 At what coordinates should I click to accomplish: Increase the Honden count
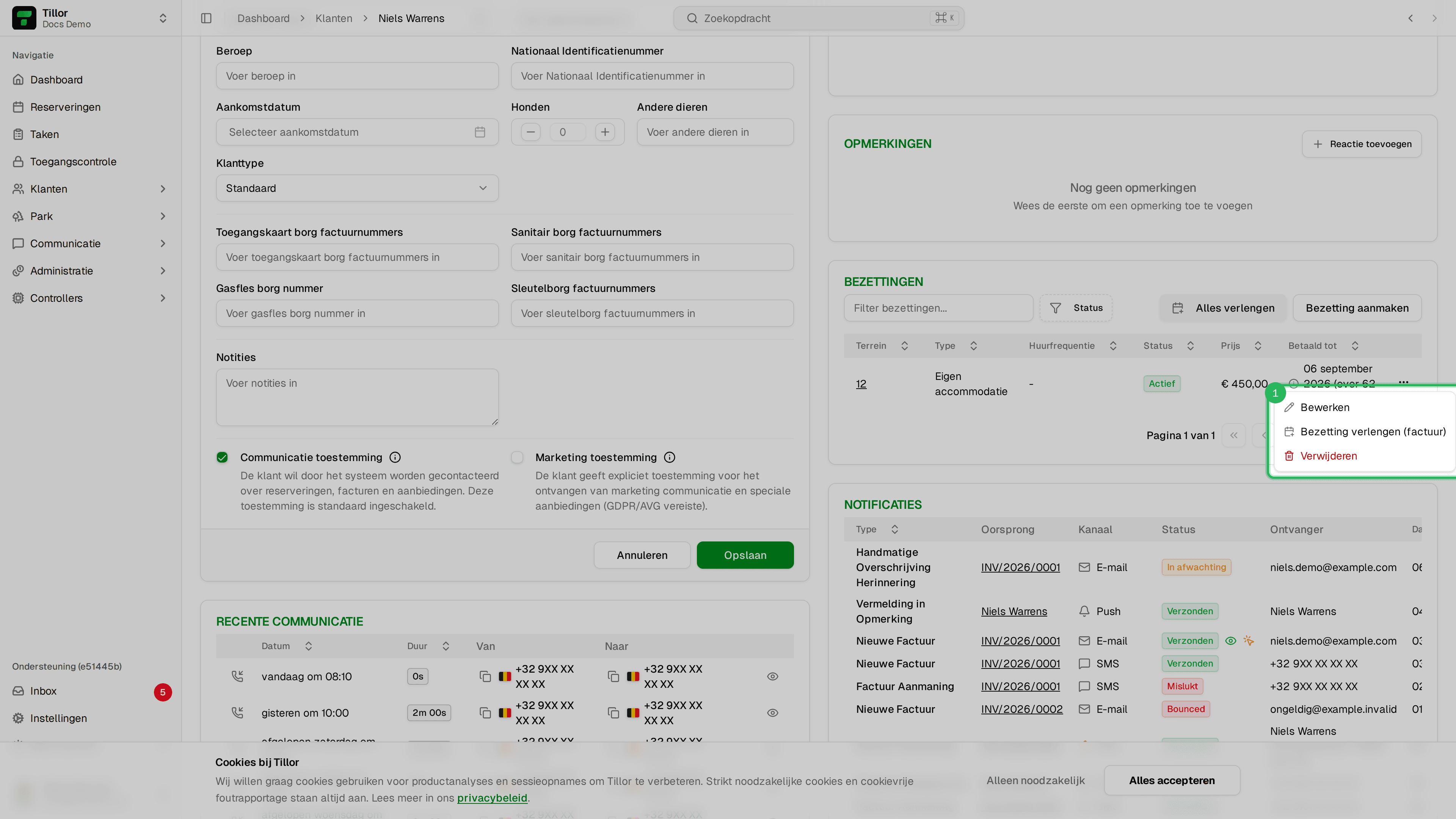tap(605, 132)
